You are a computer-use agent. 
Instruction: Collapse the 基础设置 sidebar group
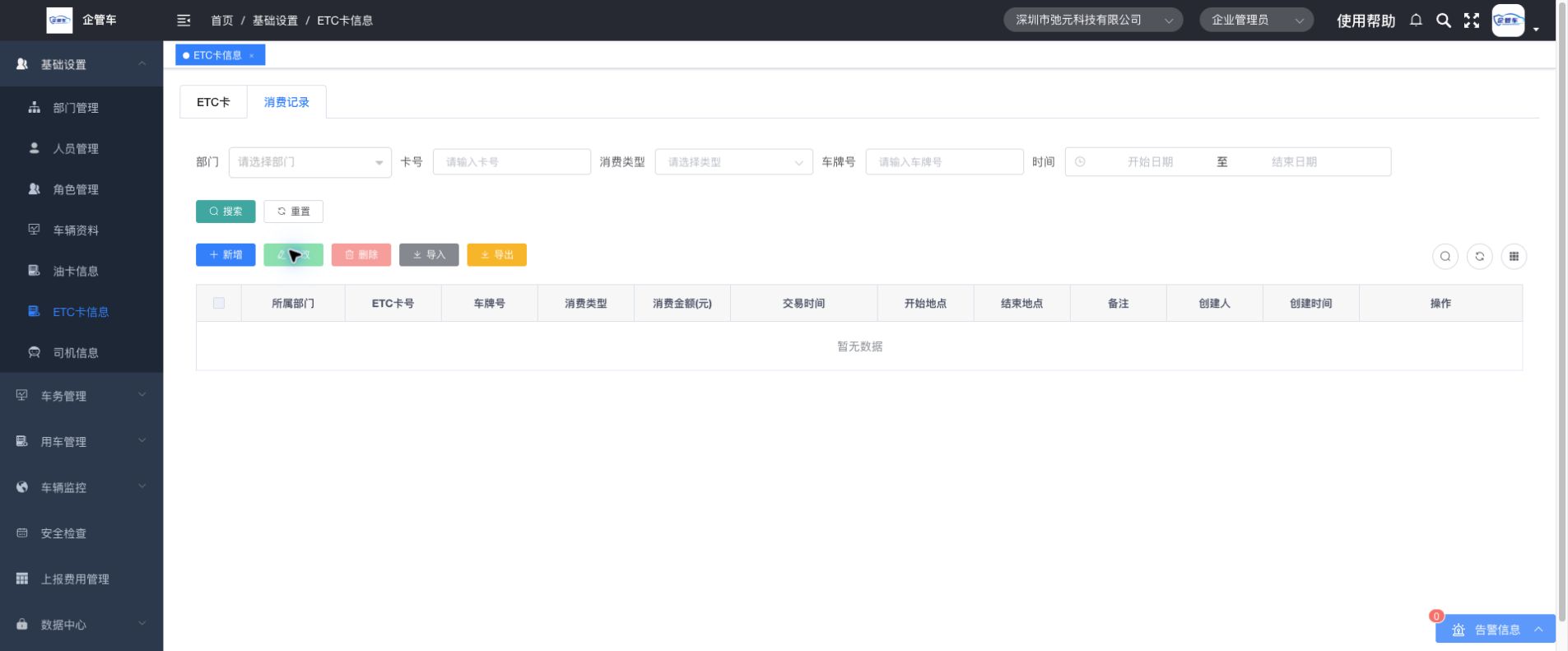pyautogui.click(x=81, y=64)
